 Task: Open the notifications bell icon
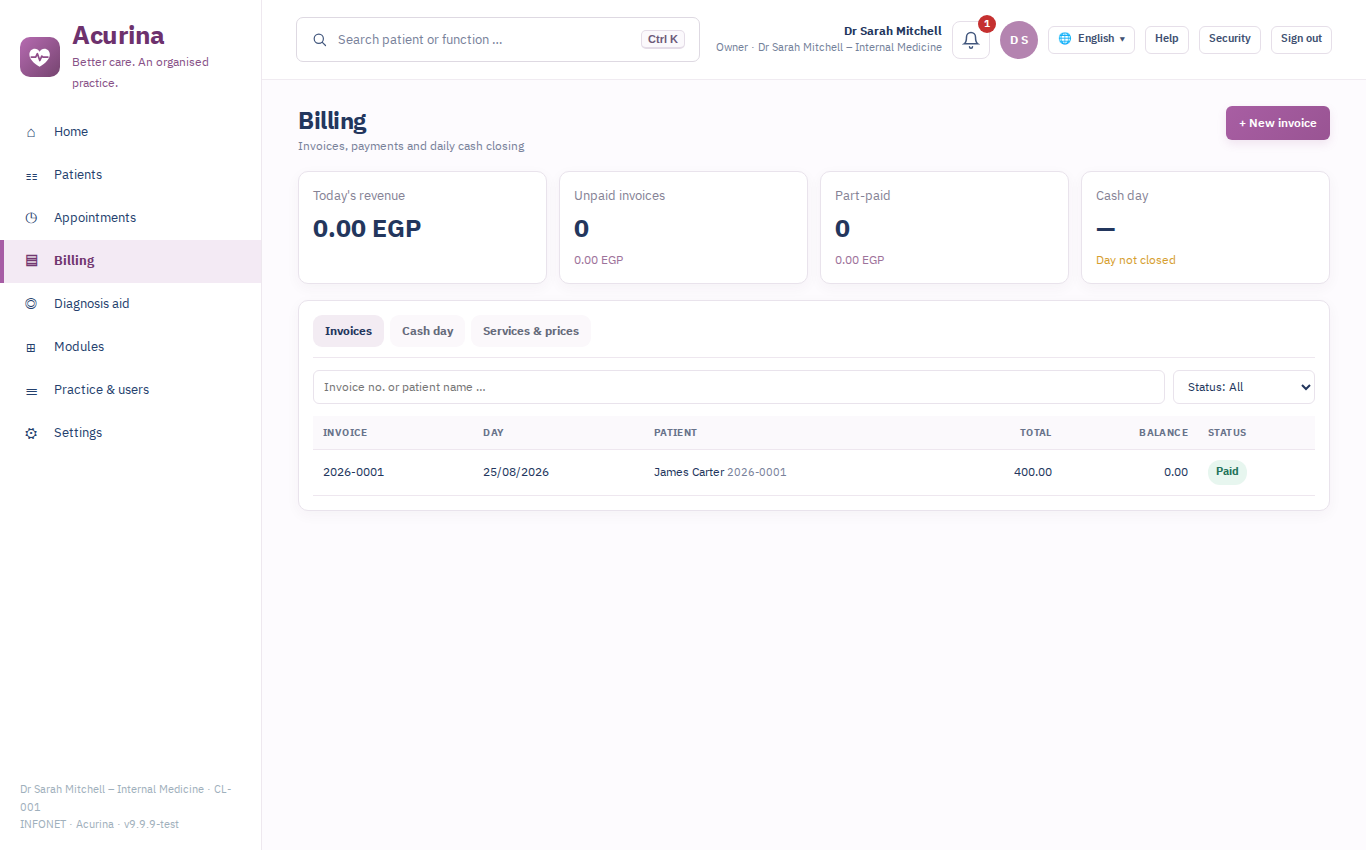click(x=971, y=40)
